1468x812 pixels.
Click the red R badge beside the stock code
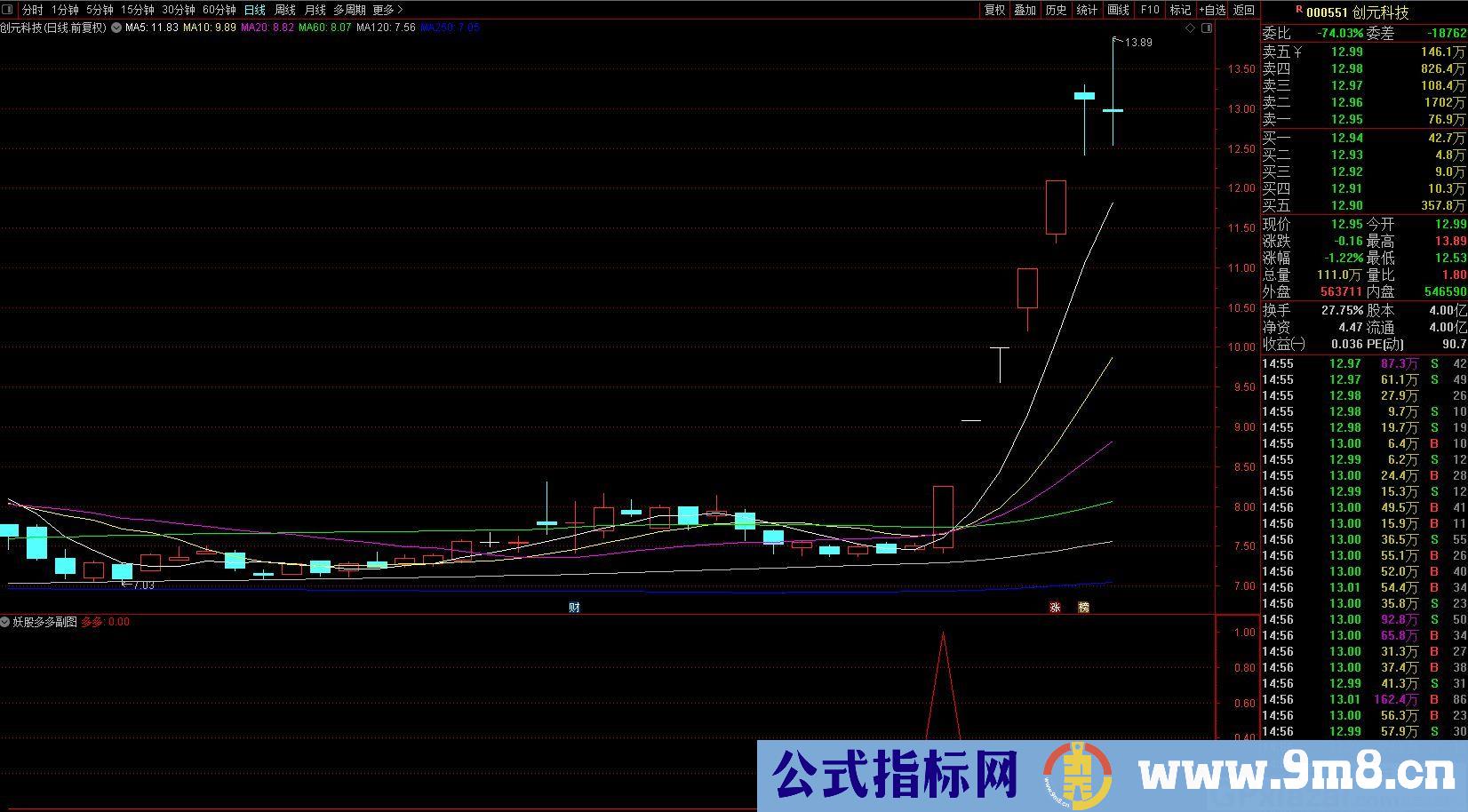click(1298, 10)
